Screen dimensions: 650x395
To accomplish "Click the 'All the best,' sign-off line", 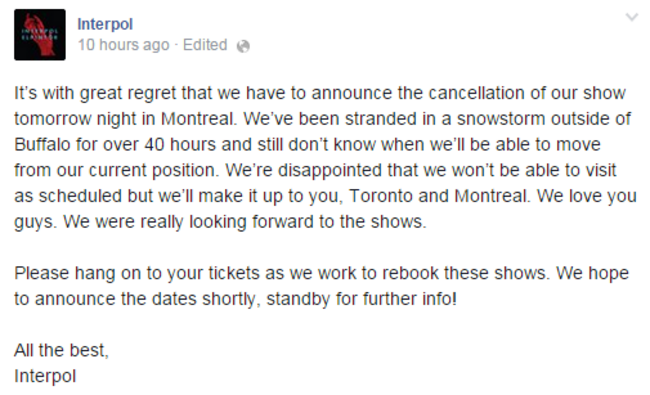I will [x=61, y=350].
